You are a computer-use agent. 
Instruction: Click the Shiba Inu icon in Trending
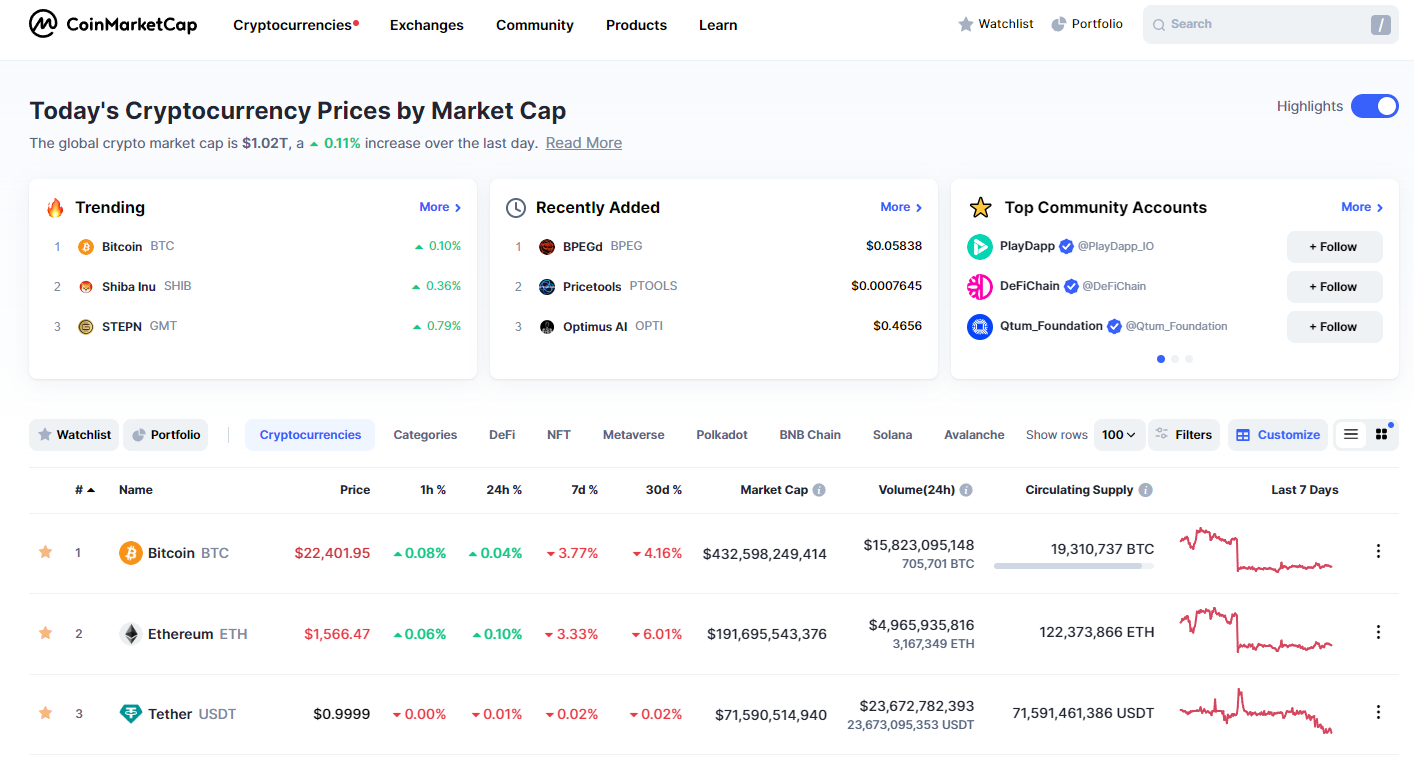[86, 287]
